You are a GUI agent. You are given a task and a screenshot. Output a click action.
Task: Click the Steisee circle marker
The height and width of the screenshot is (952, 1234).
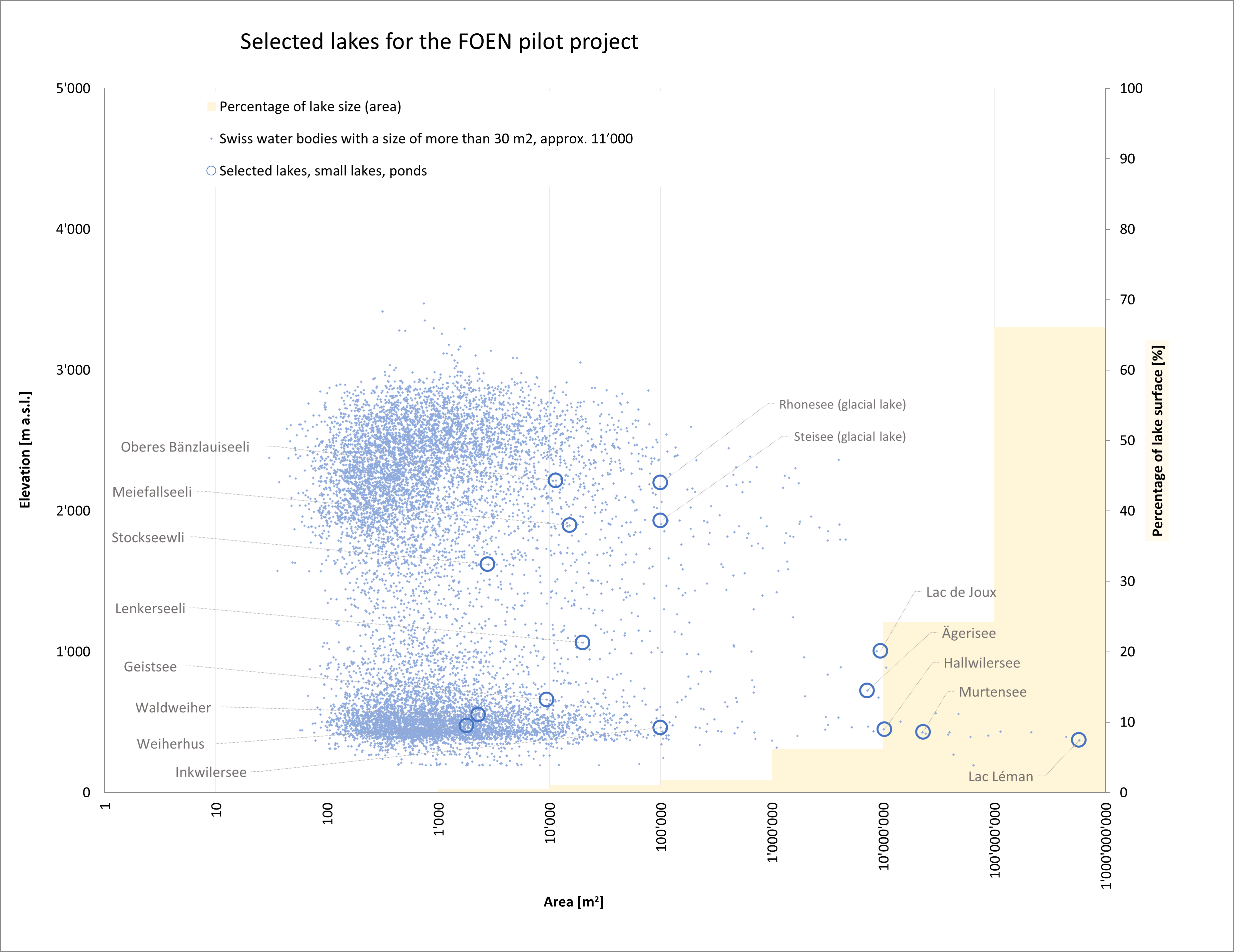660,521
